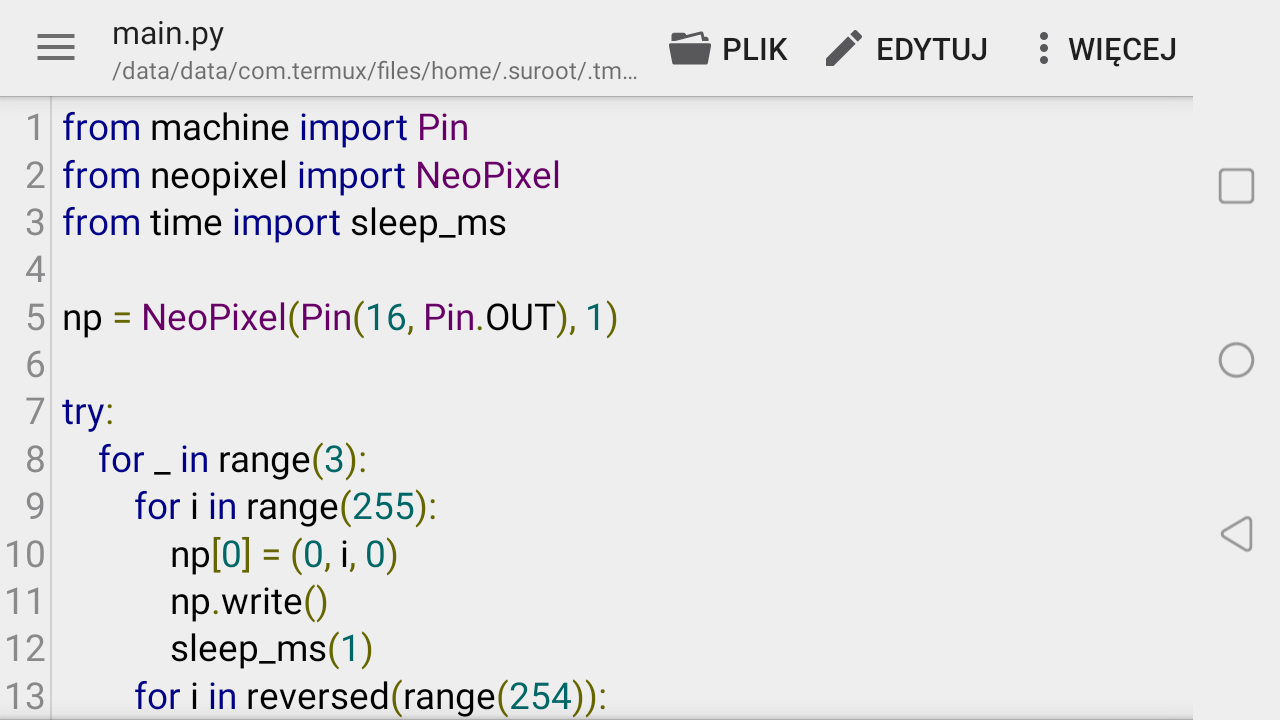This screenshot has width=1280, height=720.
Task: Tap the file path under main.py
Action: click(375, 72)
